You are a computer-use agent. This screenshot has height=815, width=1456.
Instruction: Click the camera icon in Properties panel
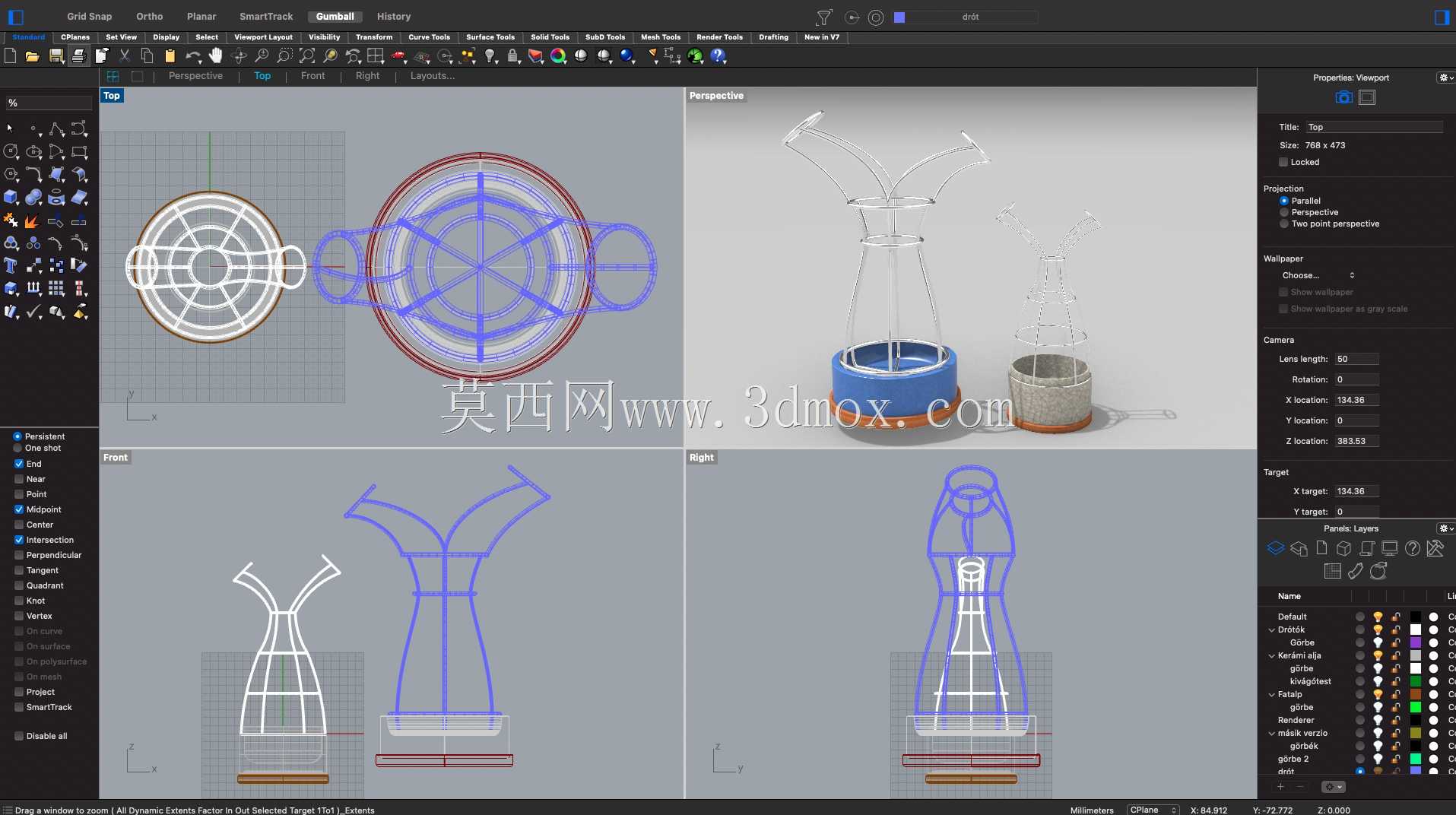pos(1343,97)
